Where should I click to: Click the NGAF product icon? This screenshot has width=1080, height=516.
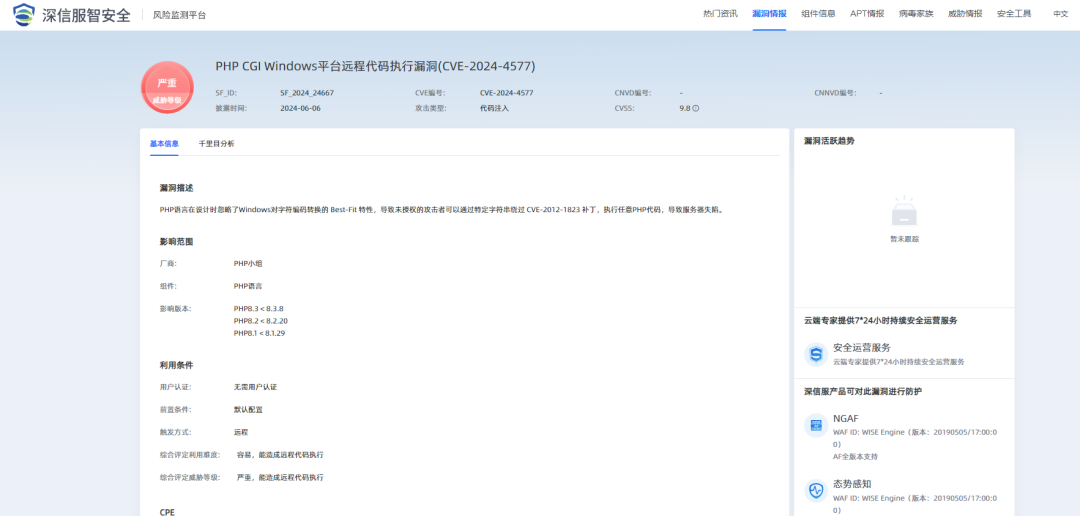click(816, 426)
